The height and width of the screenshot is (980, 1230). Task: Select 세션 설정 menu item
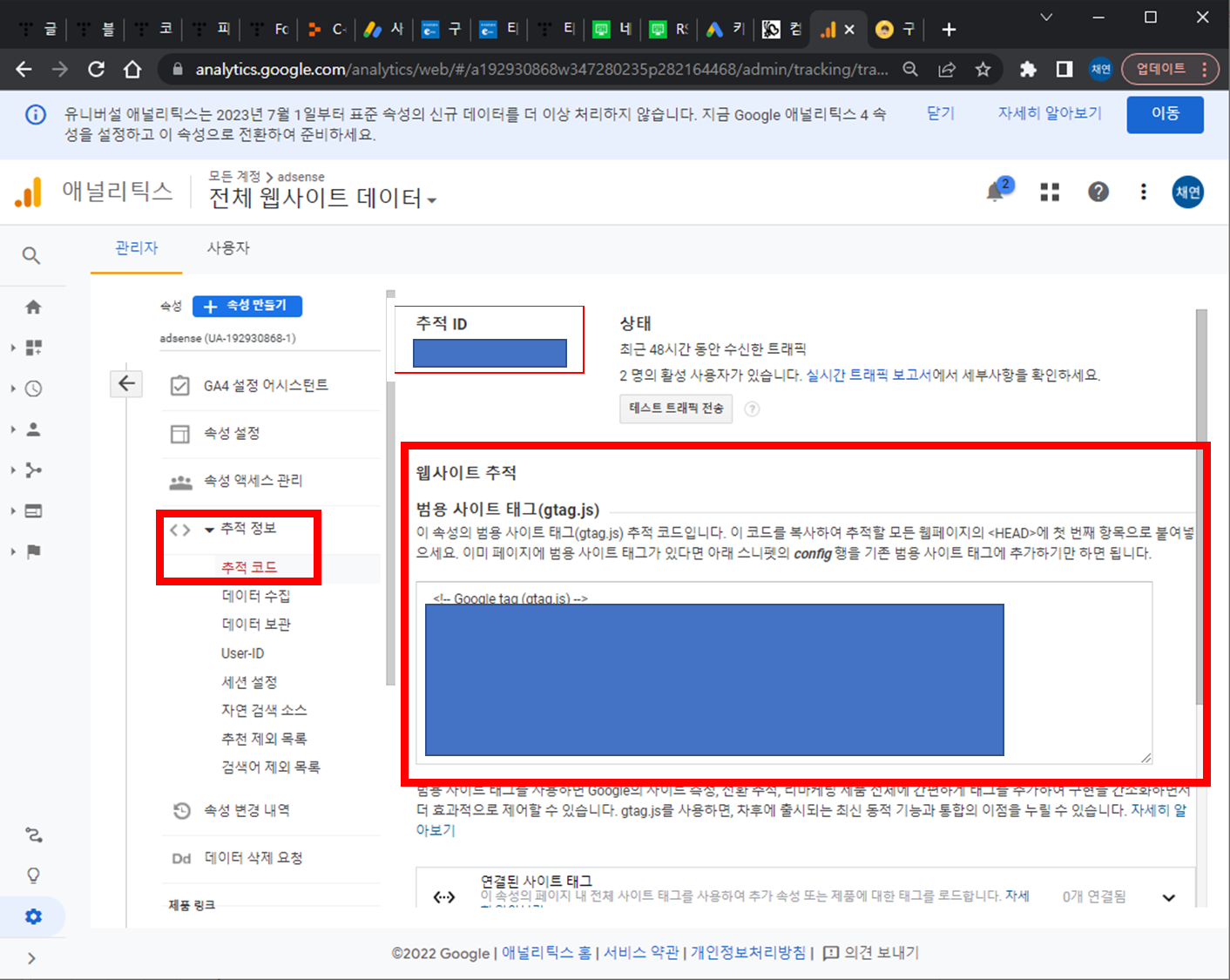tap(249, 682)
